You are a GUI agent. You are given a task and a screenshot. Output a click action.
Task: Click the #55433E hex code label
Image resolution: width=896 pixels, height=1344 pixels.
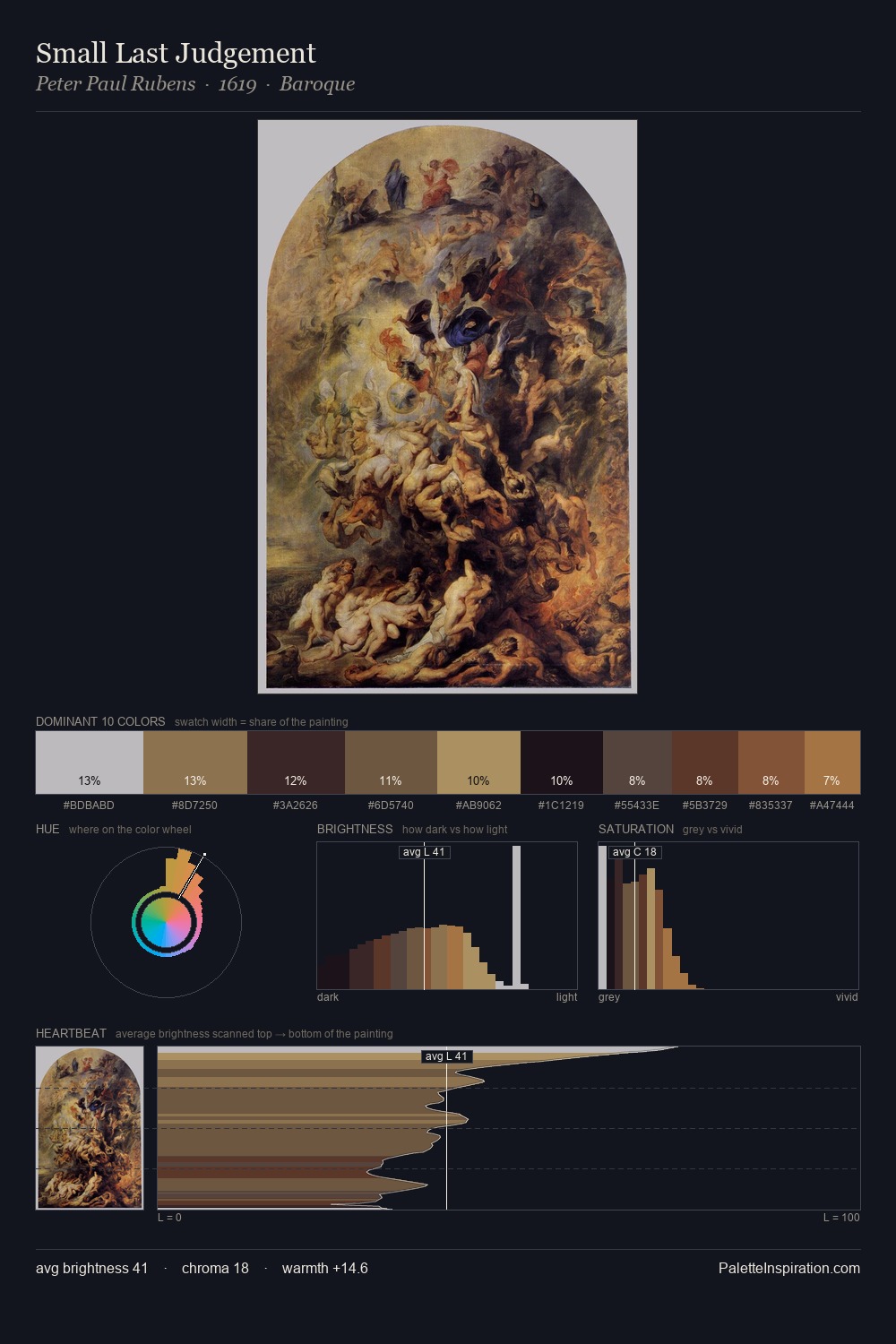click(636, 805)
